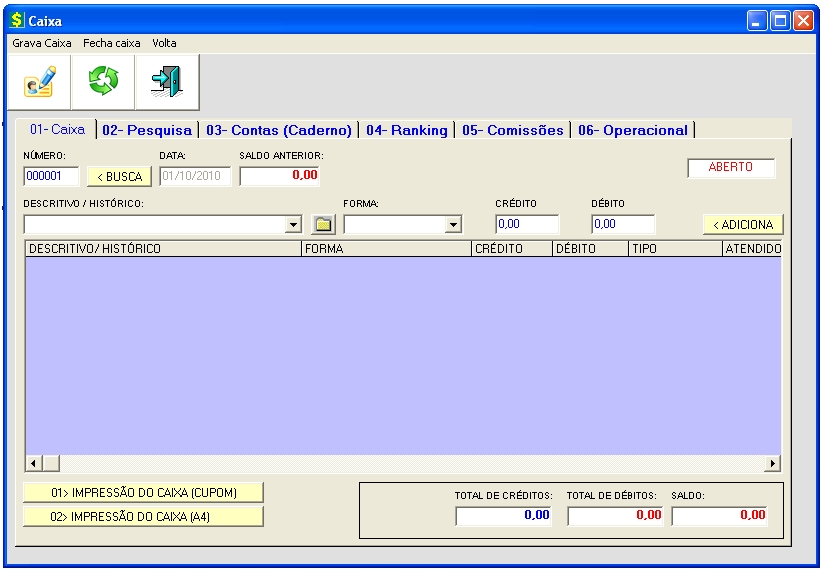This screenshot has height=573, width=823.
Task: Go to the 05- Comissões tab
Action: pyautogui.click(x=512, y=130)
